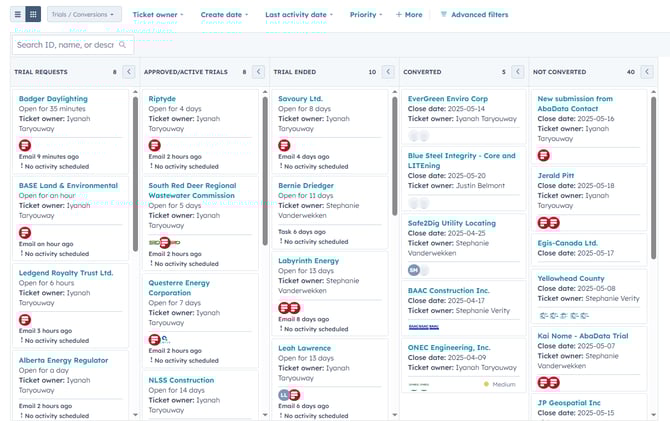The image size is (670, 423).
Task: Collapse the Trial Requests column
Action: coord(128,72)
